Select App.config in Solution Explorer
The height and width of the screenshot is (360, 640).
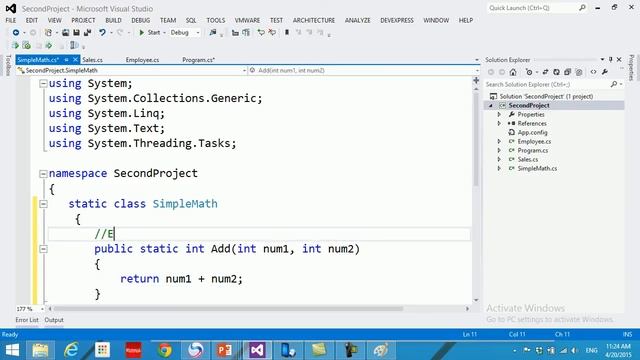pyautogui.click(x=532, y=132)
